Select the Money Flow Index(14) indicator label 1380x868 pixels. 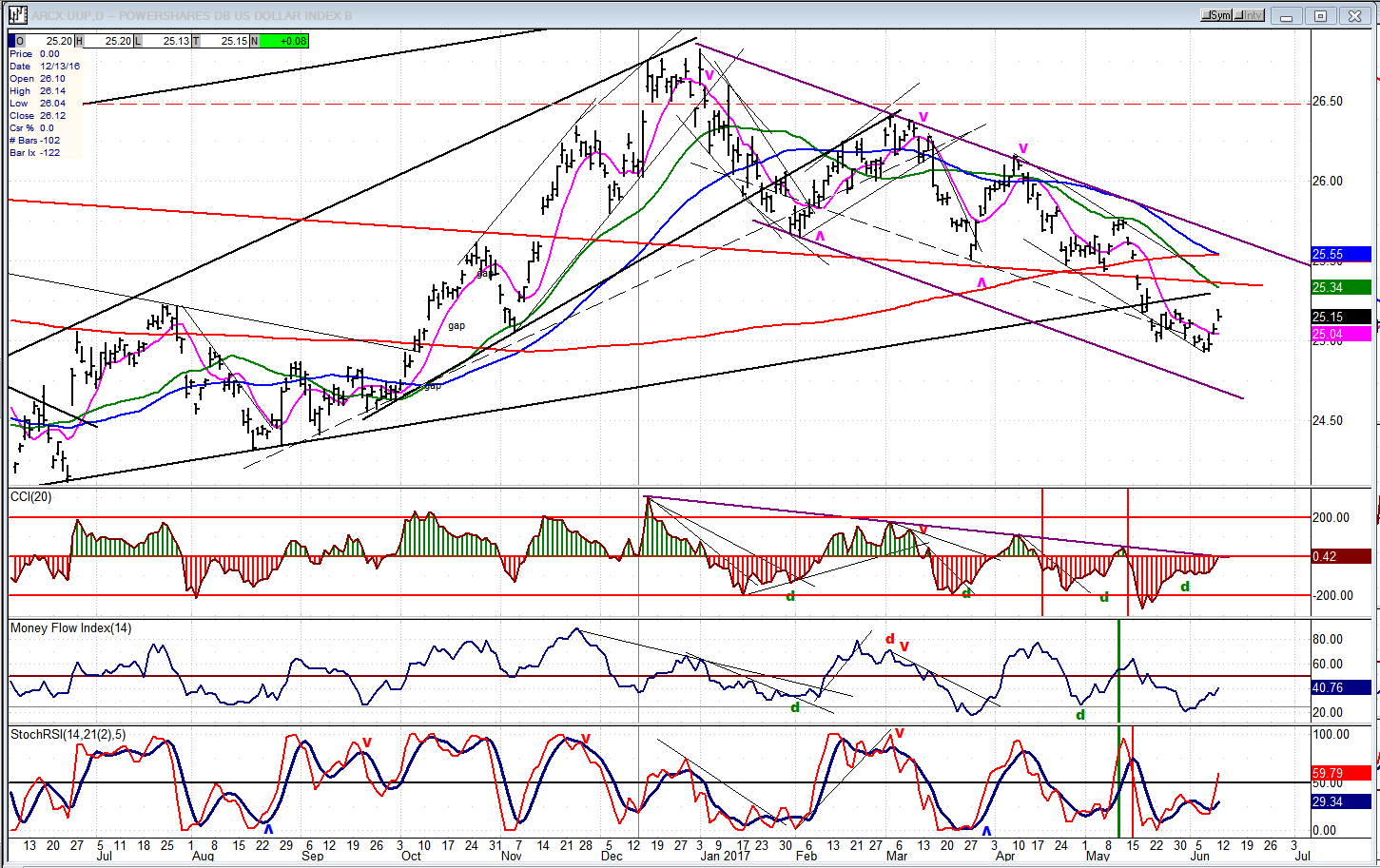point(70,628)
